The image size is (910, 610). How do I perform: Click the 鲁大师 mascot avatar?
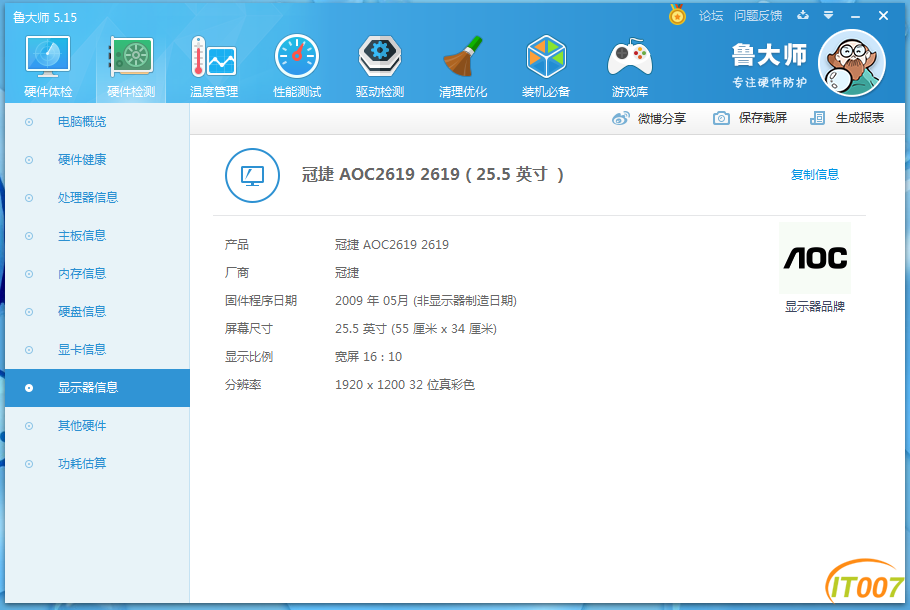(x=851, y=63)
